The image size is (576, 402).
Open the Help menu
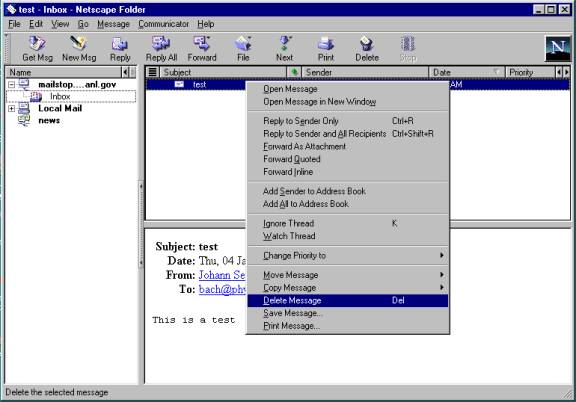(x=206, y=24)
